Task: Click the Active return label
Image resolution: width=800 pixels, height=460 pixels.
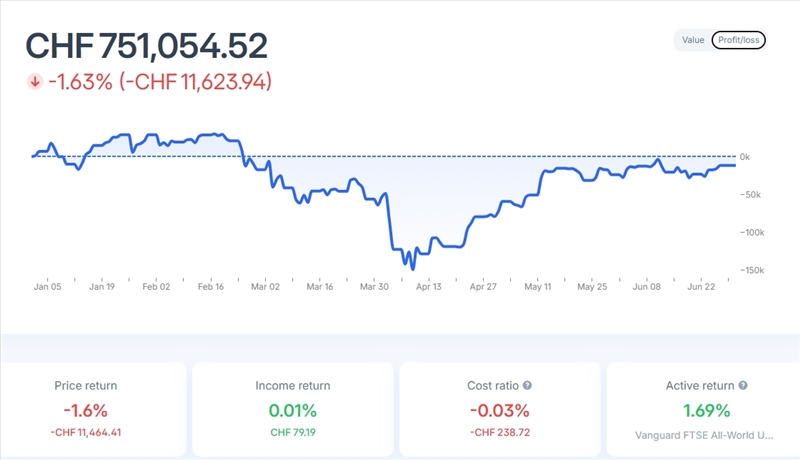Action: (x=700, y=385)
